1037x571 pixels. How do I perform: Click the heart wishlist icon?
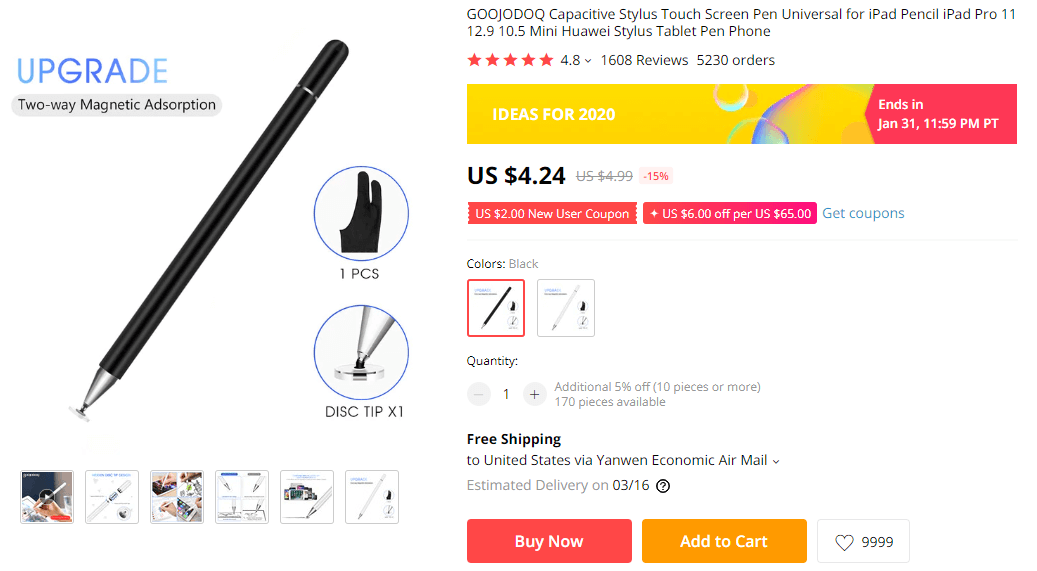click(x=845, y=542)
